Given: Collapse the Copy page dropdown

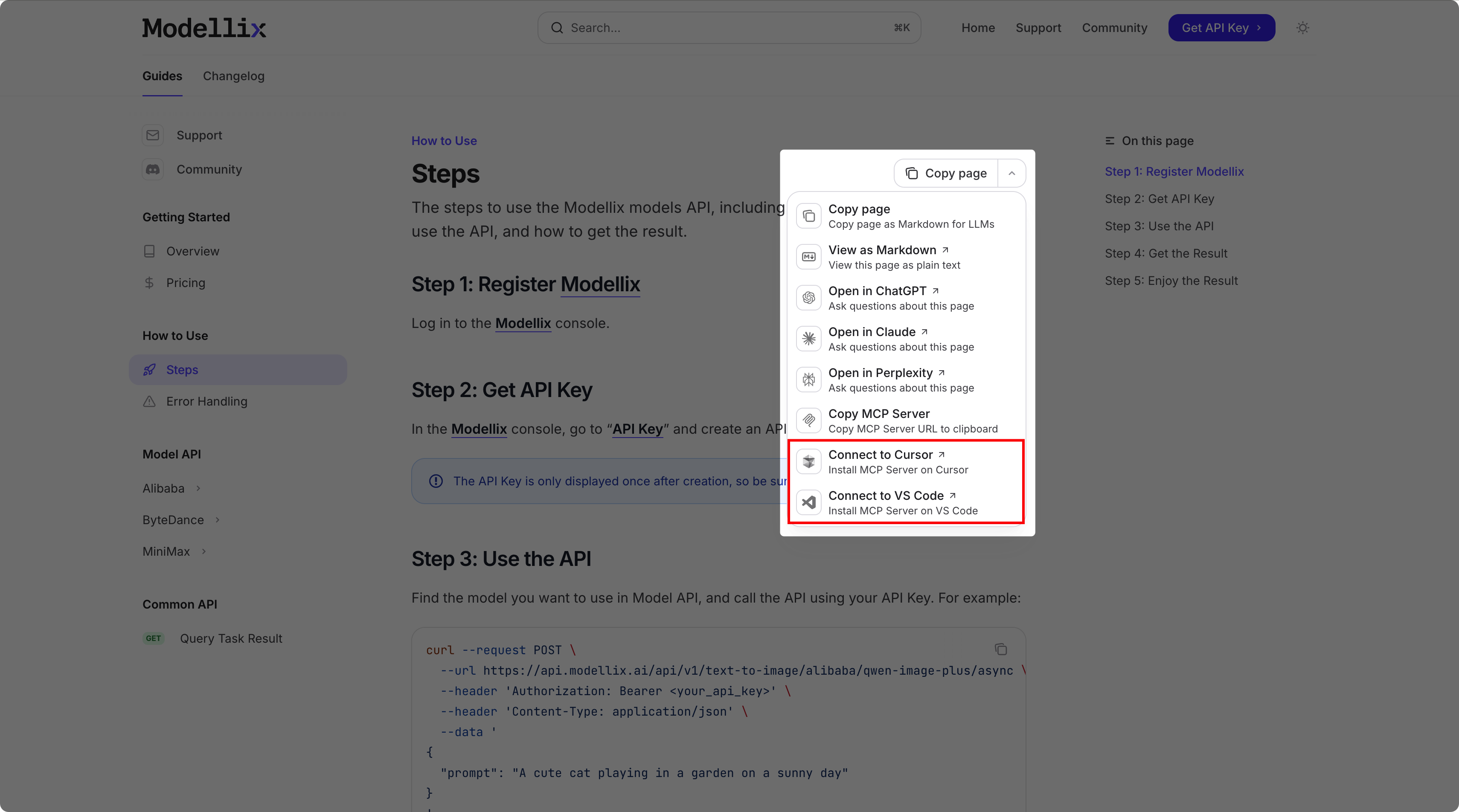Looking at the screenshot, I should pos(1011,173).
